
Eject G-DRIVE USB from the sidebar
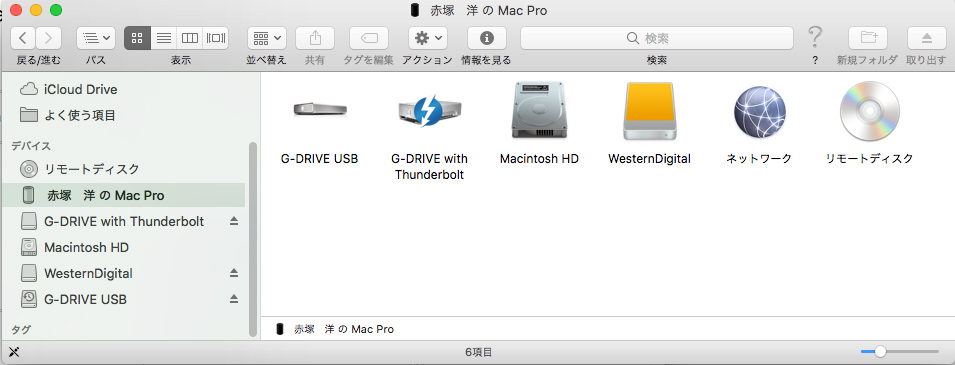coord(234,299)
